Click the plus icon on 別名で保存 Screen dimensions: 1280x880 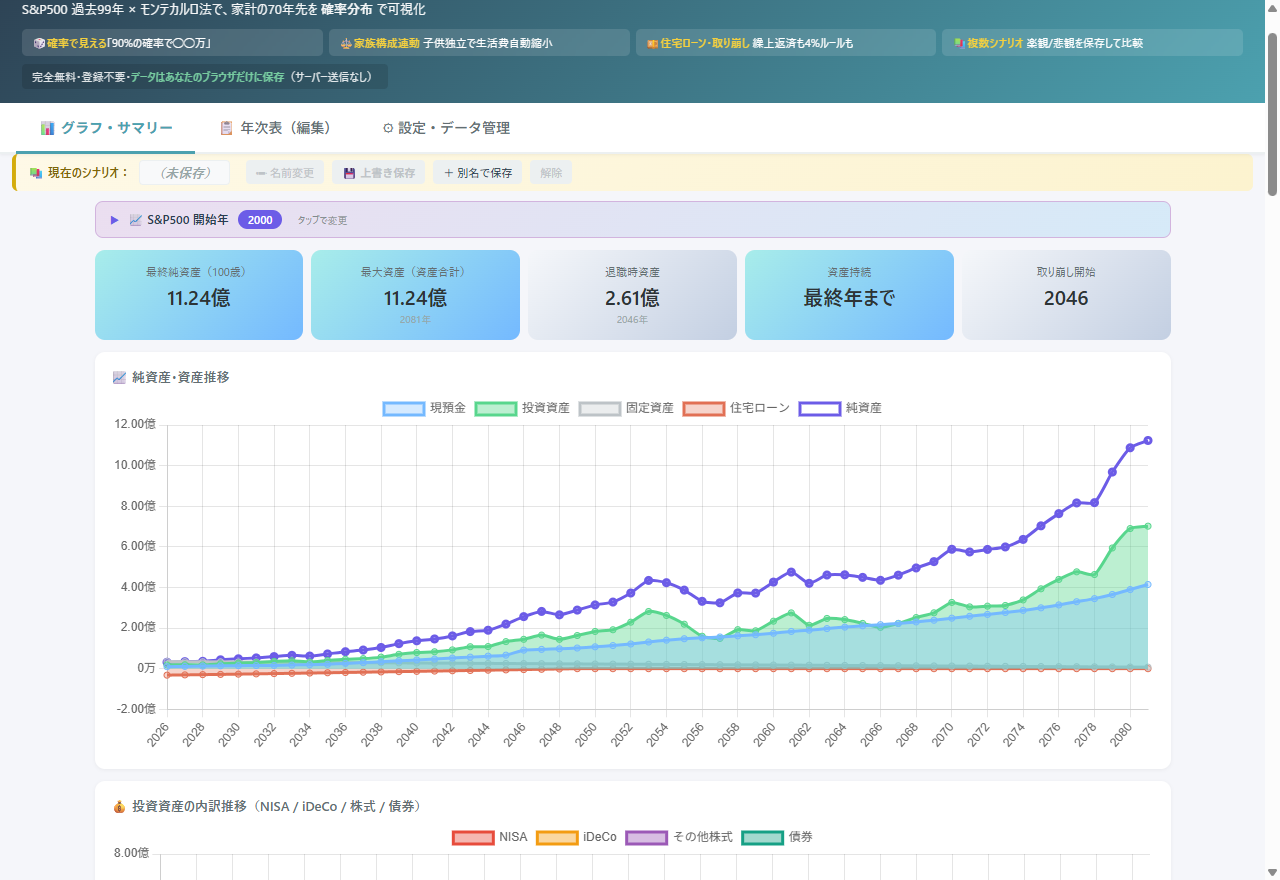coord(448,173)
